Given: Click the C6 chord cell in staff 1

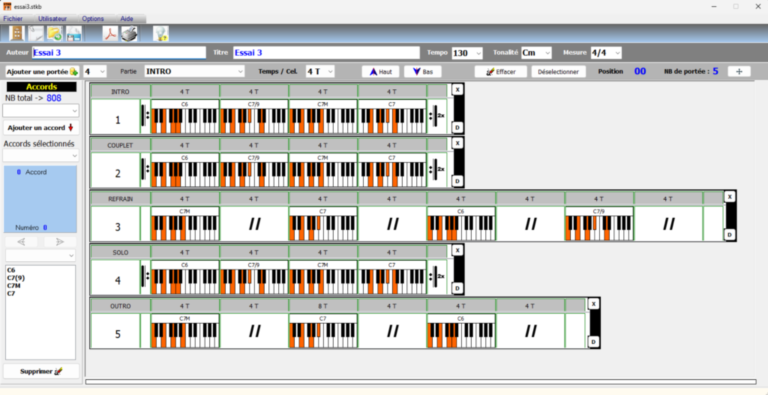Looking at the screenshot, I should pyautogui.click(x=185, y=116).
